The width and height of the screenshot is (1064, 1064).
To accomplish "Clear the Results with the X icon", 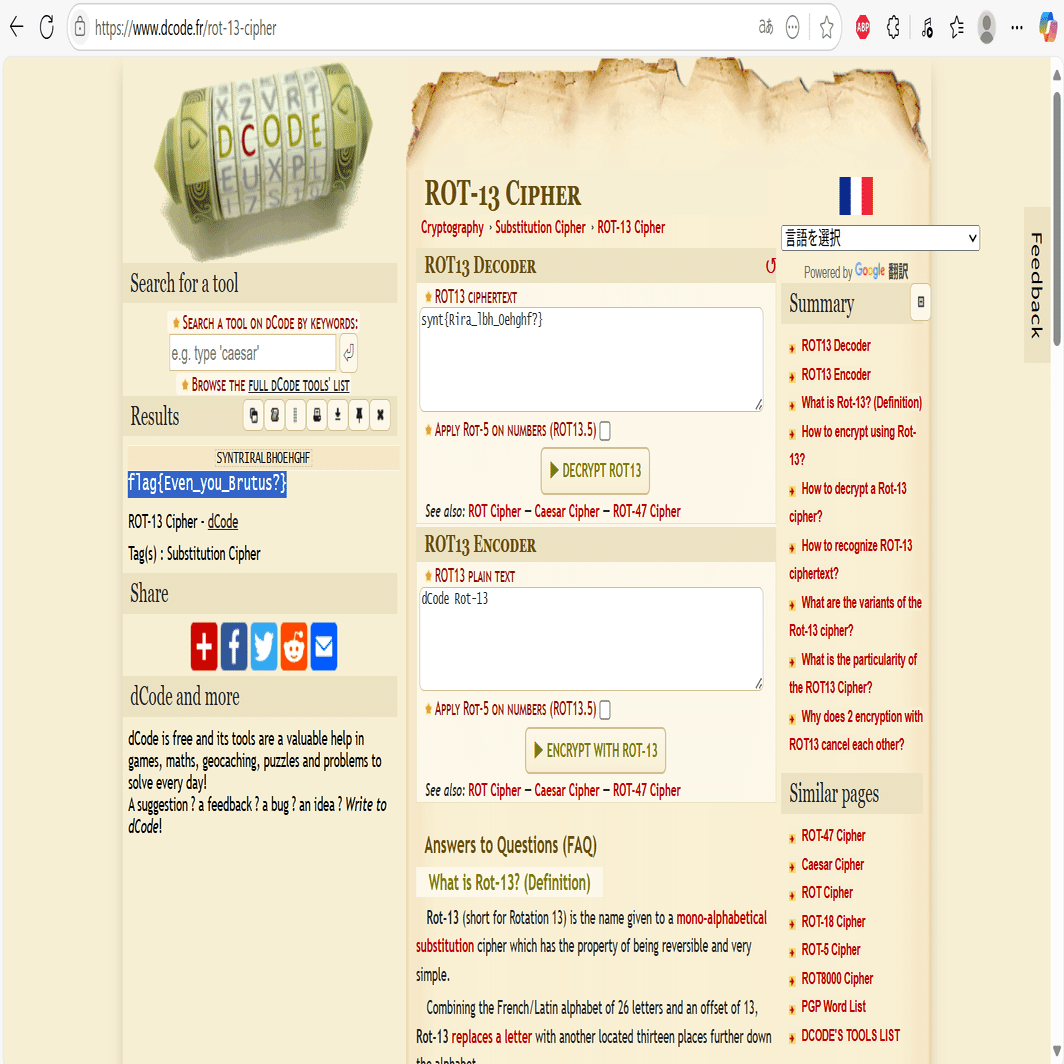I will coord(379,415).
